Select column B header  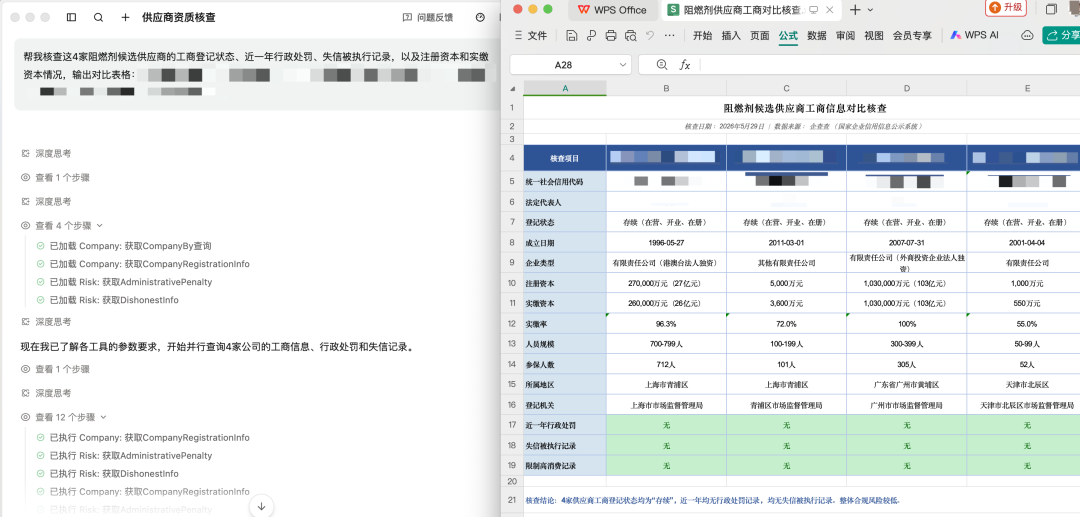pos(666,88)
